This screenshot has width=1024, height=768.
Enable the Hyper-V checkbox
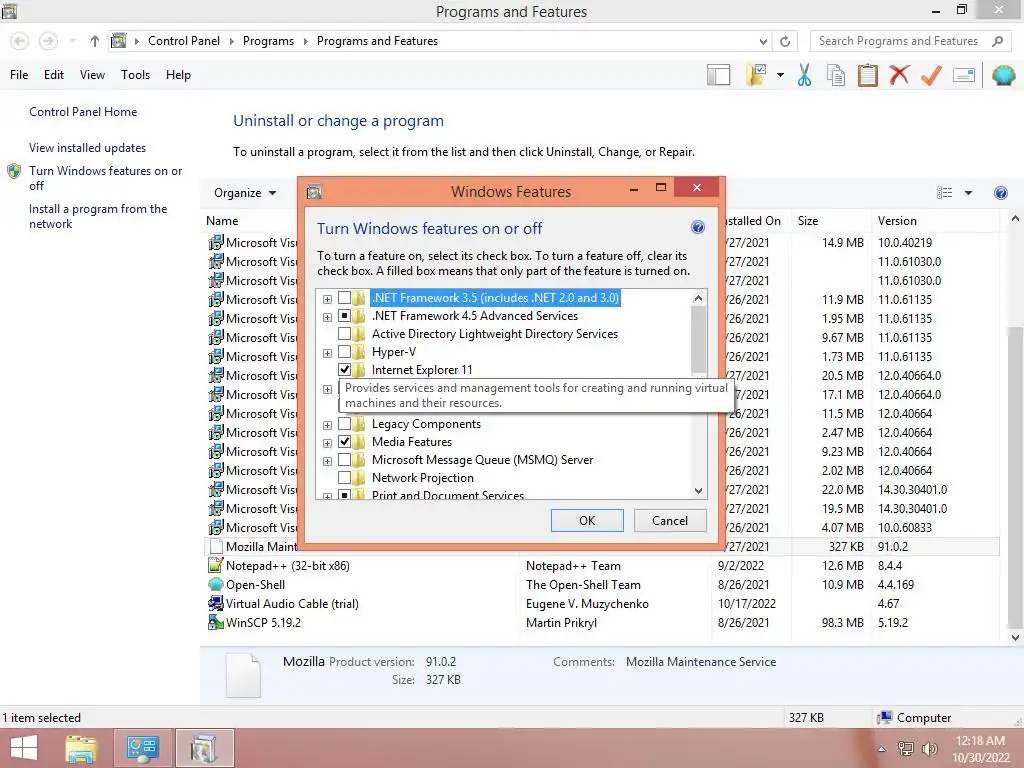click(x=344, y=352)
